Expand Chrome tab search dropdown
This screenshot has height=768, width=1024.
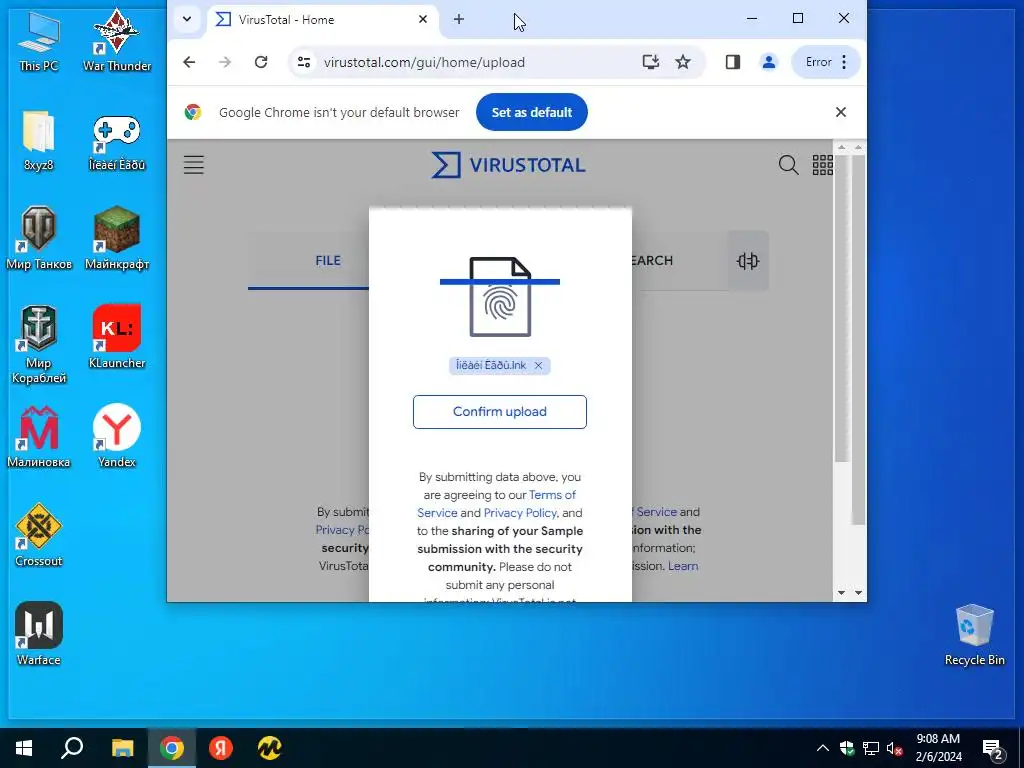point(187,19)
